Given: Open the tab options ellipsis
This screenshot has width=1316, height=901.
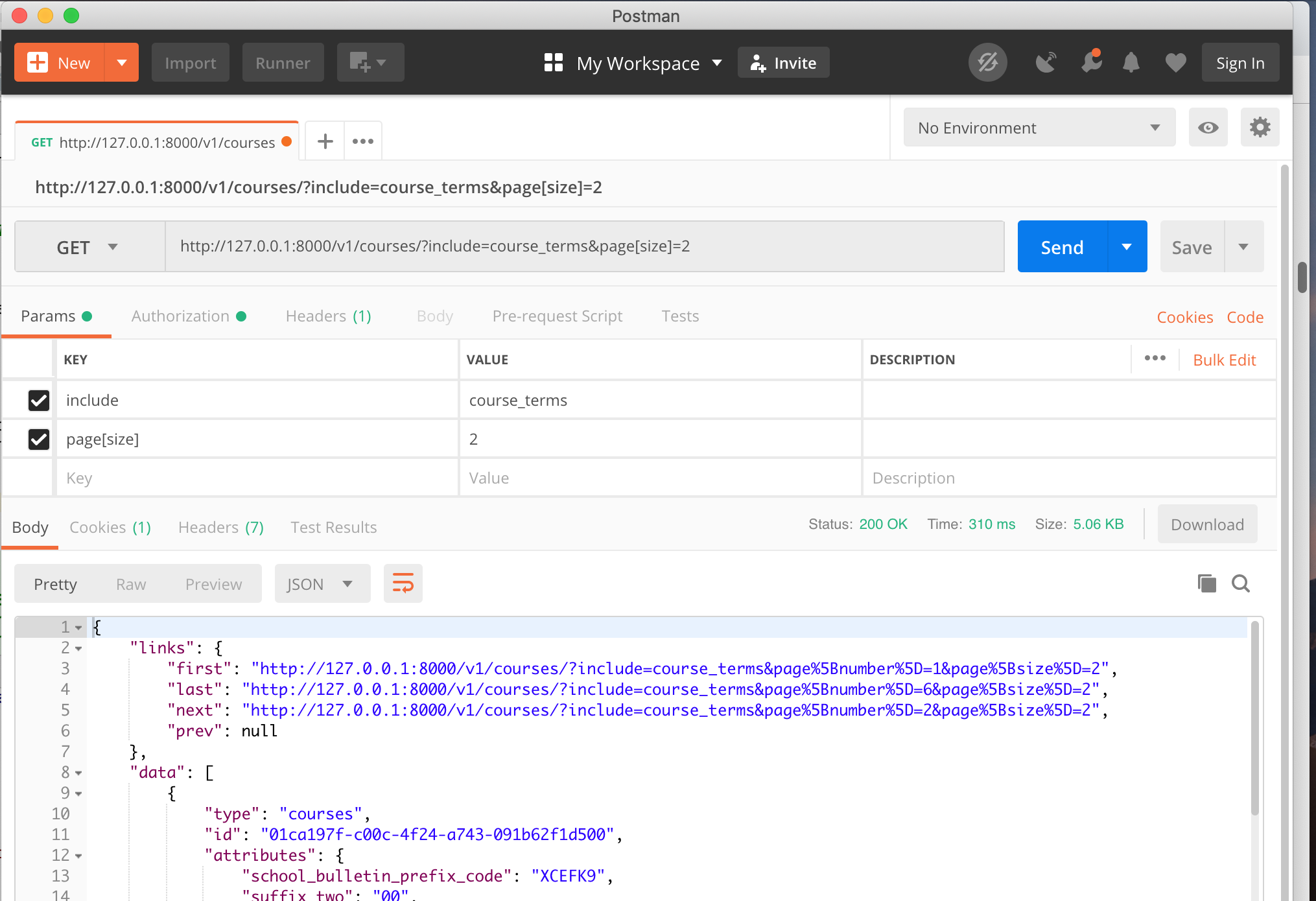Looking at the screenshot, I should pyautogui.click(x=363, y=141).
